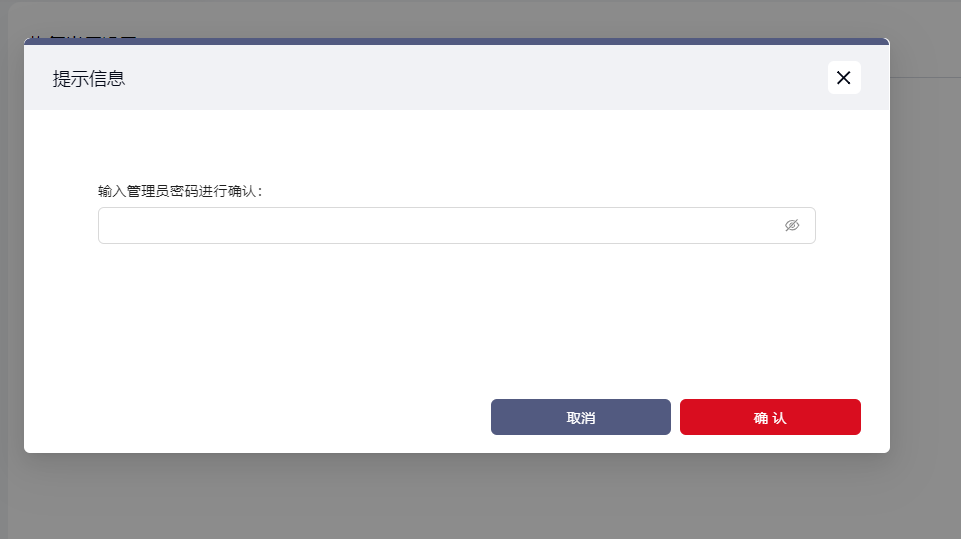Toggle password visibility with the eye icon
Image resolution: width=961 pixels, height=539 pixels.
[792, 225]
